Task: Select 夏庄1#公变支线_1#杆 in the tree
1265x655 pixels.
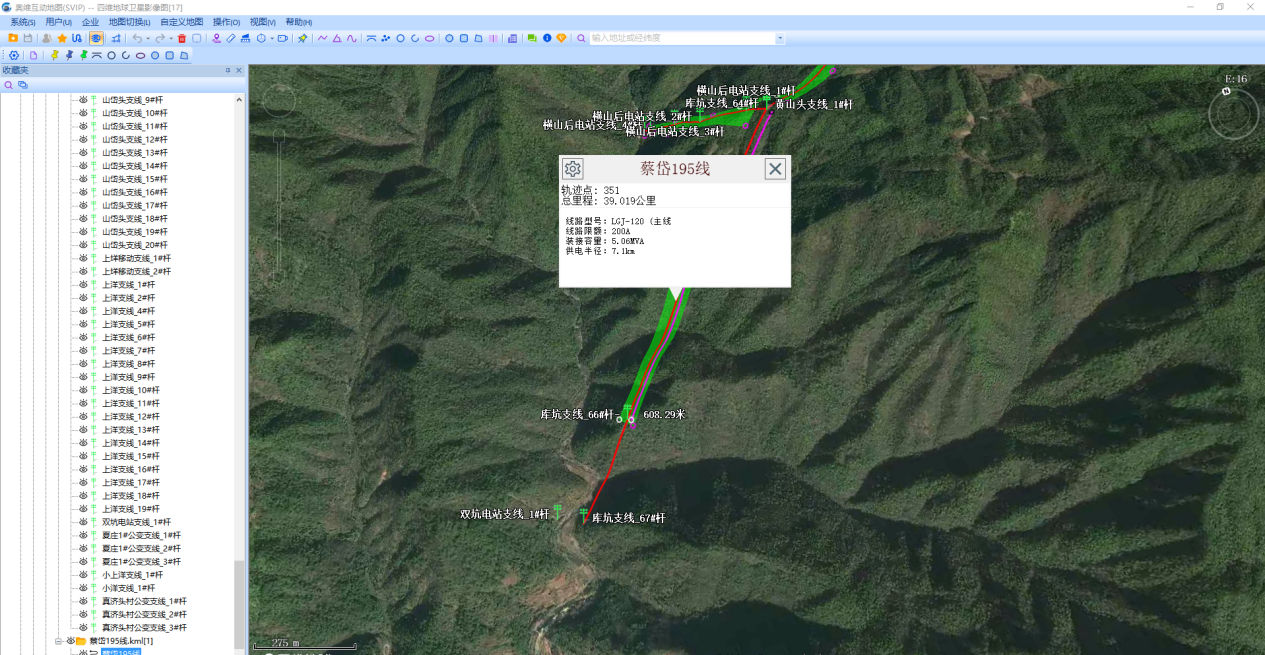Action: click(x=141, y=535)
